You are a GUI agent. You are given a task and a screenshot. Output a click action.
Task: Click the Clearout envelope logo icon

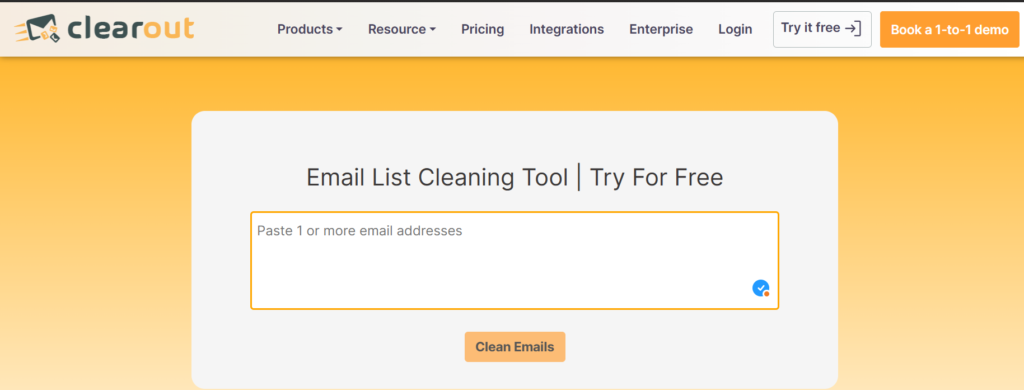(37, 29)
